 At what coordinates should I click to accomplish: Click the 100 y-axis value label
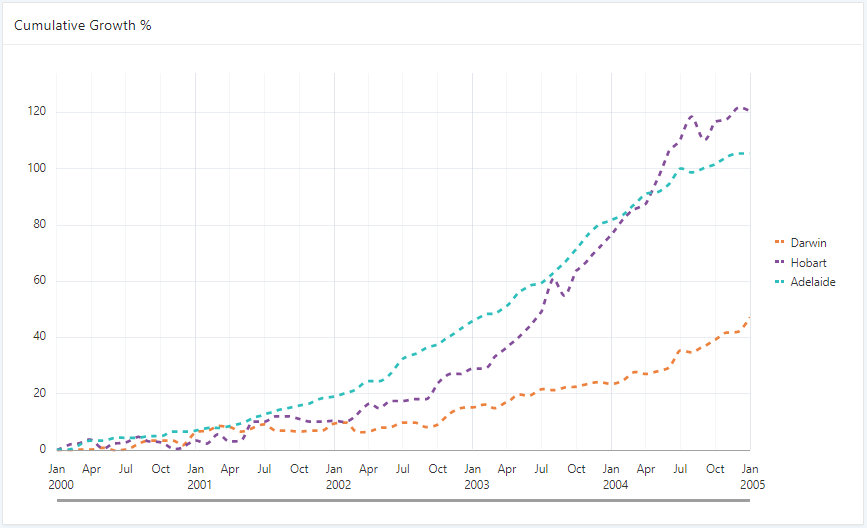pyautogui.click(x=36, y=168)
